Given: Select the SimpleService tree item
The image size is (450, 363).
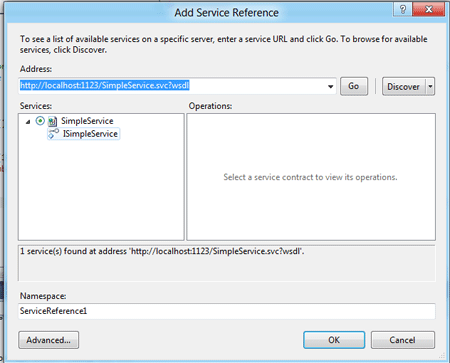Looking at the screenshot, I should coord(87,121).
